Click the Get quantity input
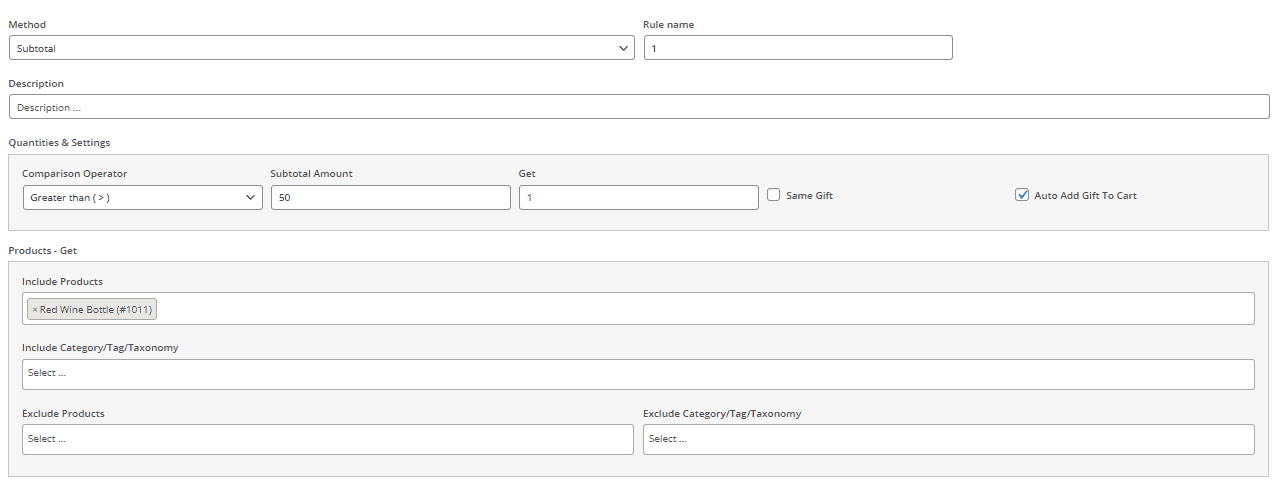Viewport: 1275px width, 490px height. pyautogui.click(x=638, y=198)
